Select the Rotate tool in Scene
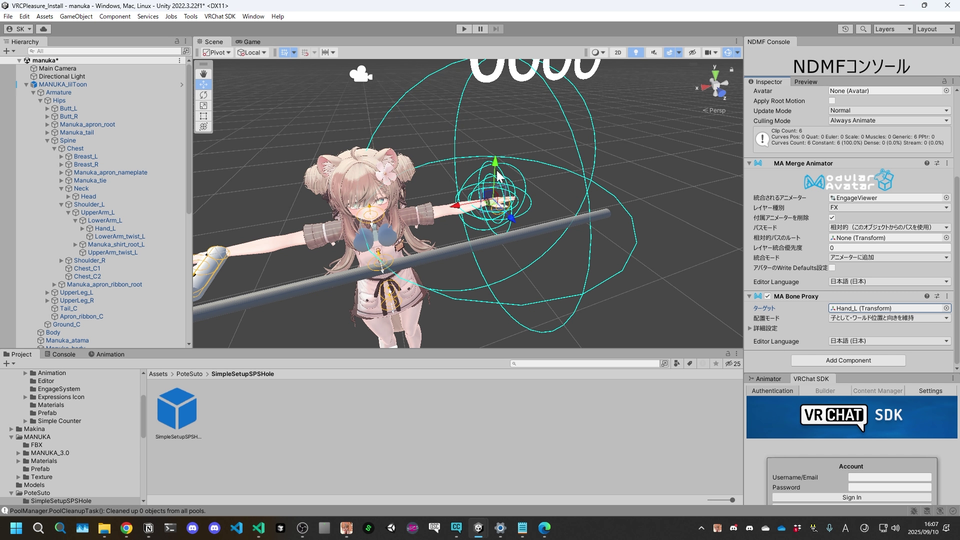This screenshot has height=540, width=960. 203,95
